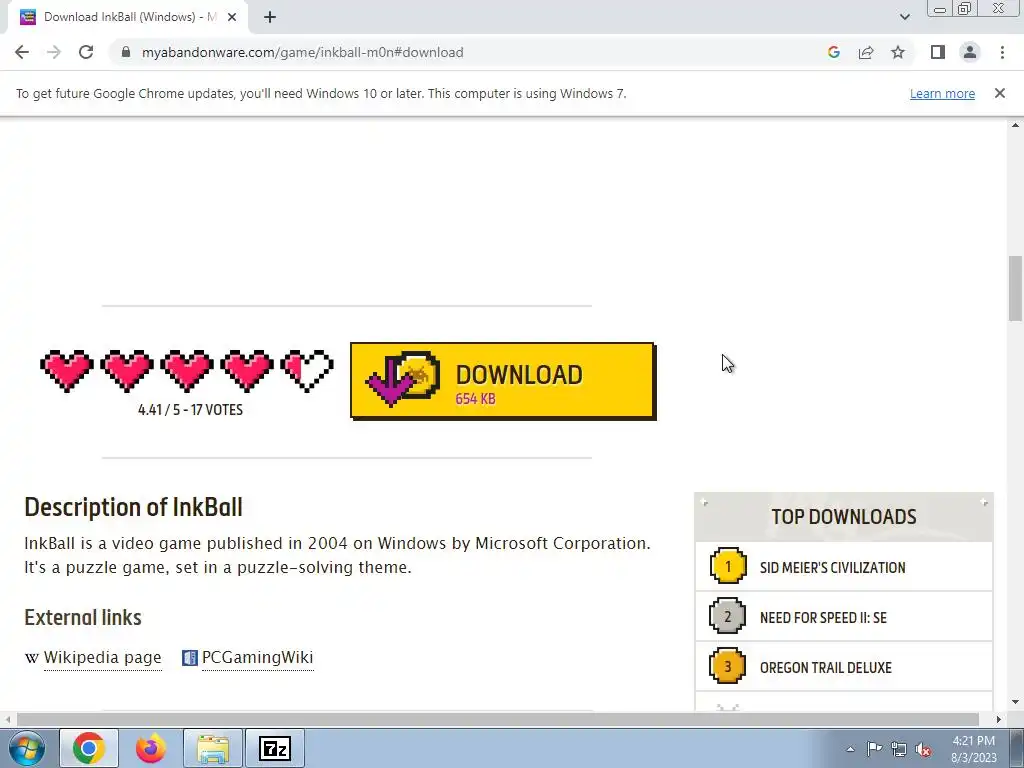This screenshot has height=768, width=1024.
Task: Rate the game three hearts
Action: click(187, 370)
